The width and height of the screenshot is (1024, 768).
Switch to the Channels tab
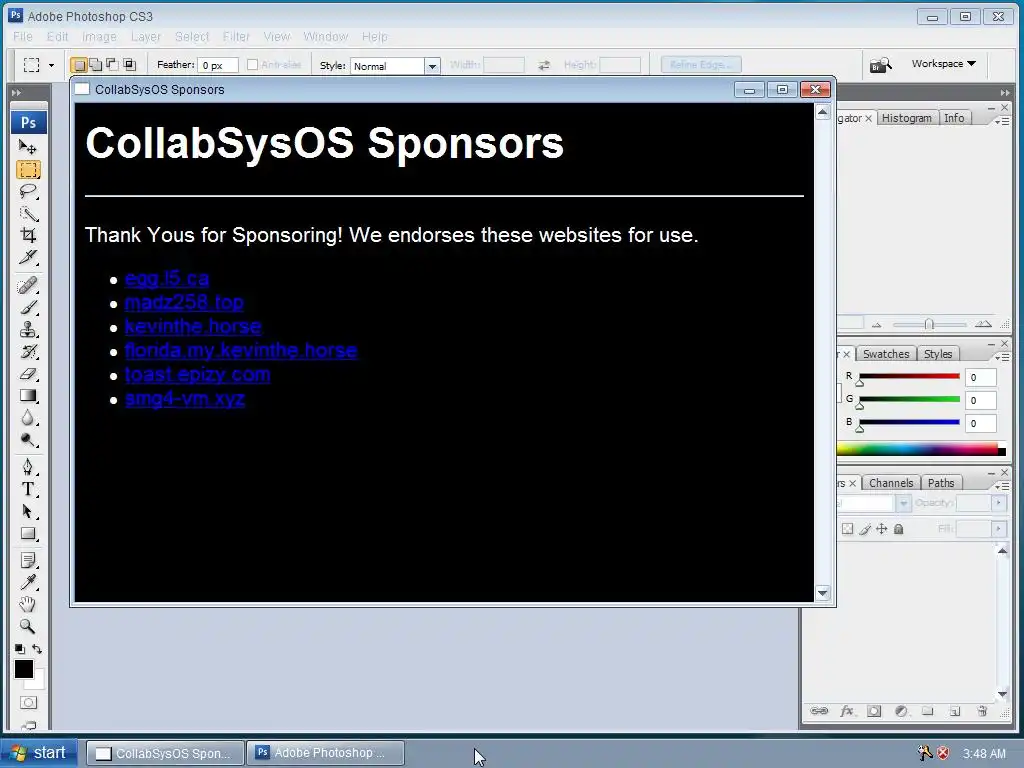click(891, 483)
